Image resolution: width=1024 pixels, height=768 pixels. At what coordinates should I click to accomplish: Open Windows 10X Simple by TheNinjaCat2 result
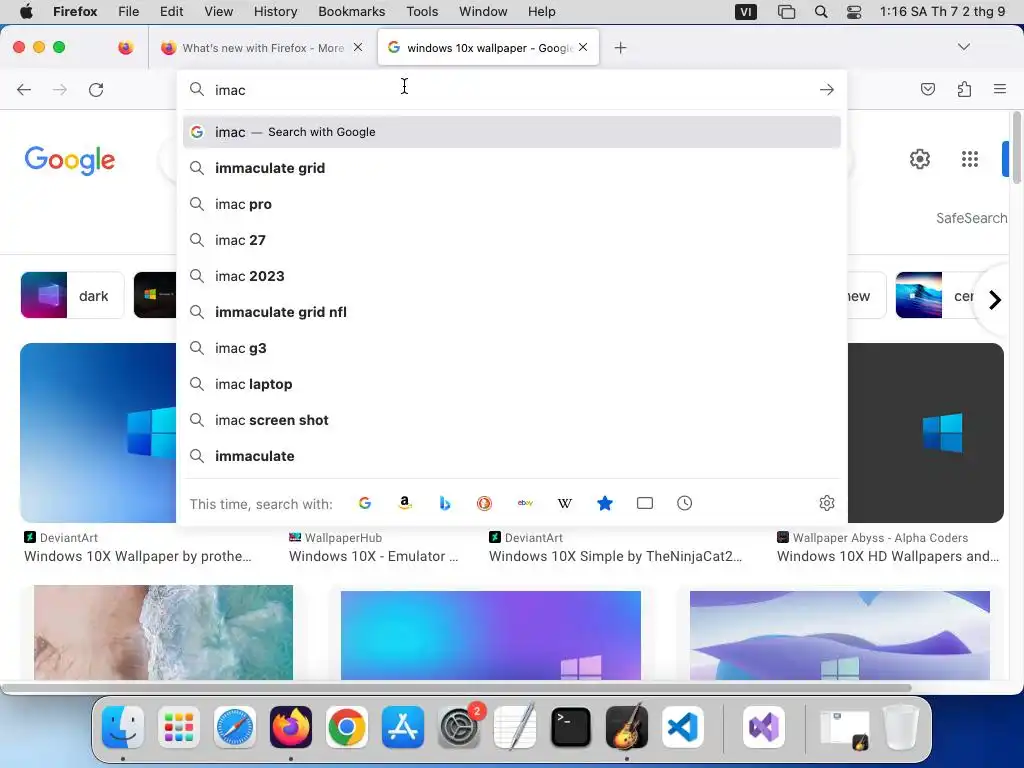615,556
